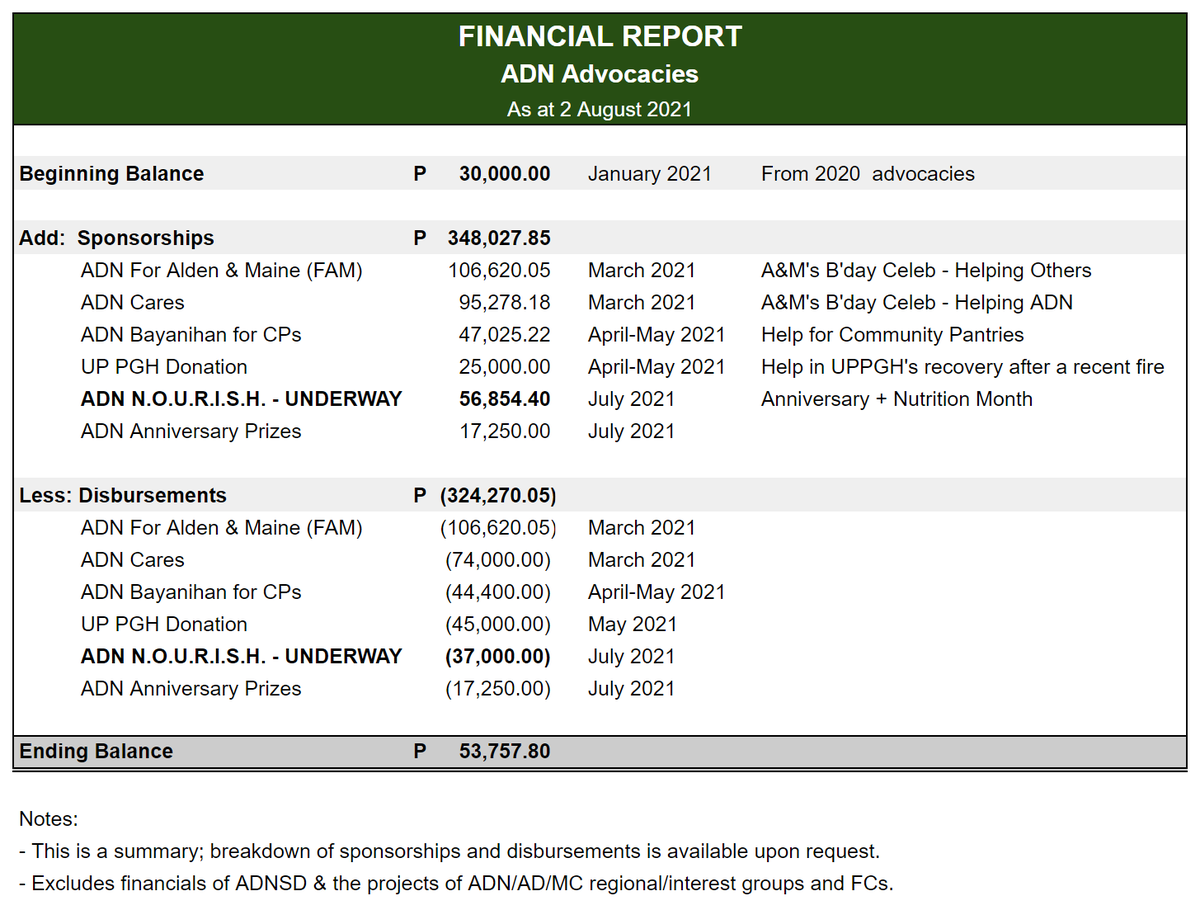
Task: Click "A&M's B'day Celeb - Helping ADN" remark
Action: pyautogui.click(x=917, y=302)
